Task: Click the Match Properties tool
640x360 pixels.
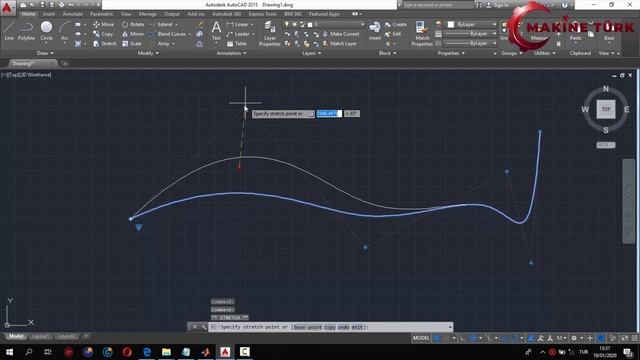Action: [422, 33]
